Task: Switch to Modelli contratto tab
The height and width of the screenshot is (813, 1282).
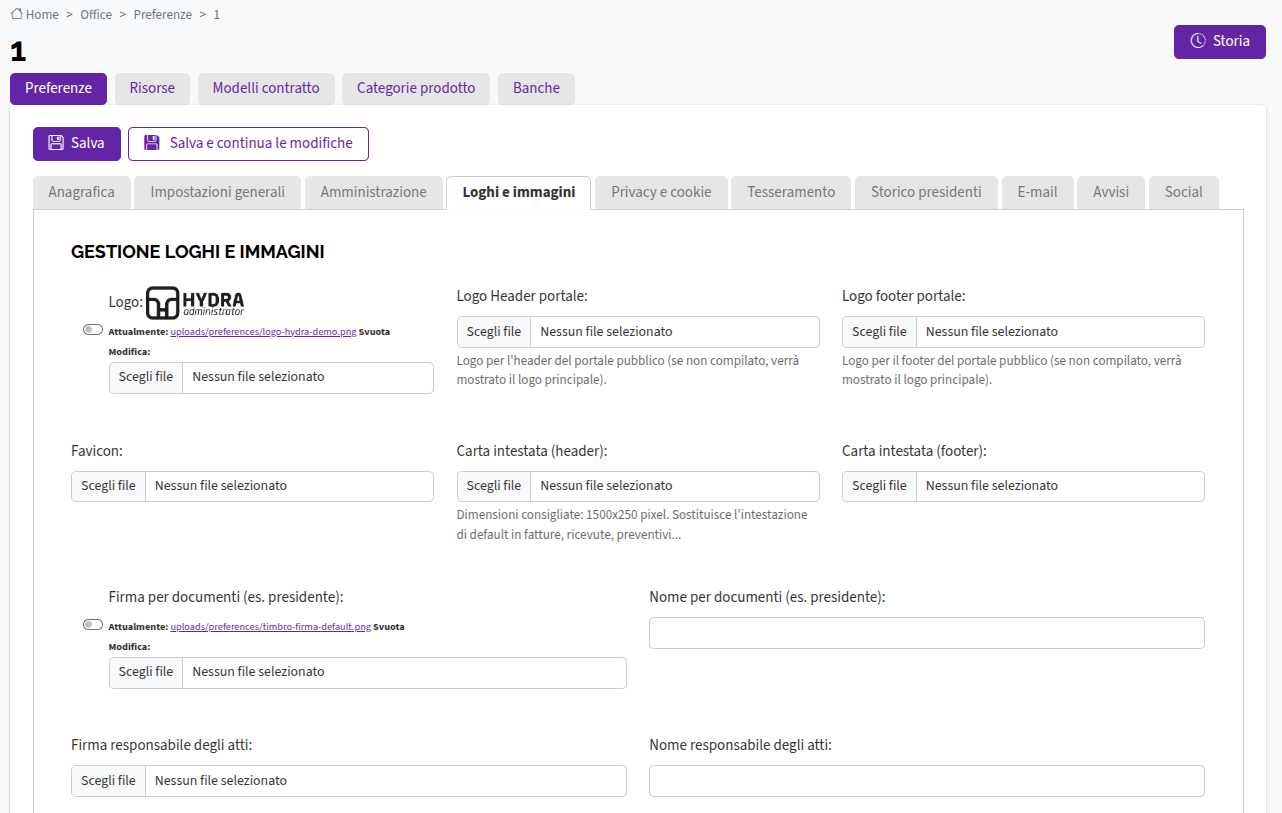Action: point(266,88)
